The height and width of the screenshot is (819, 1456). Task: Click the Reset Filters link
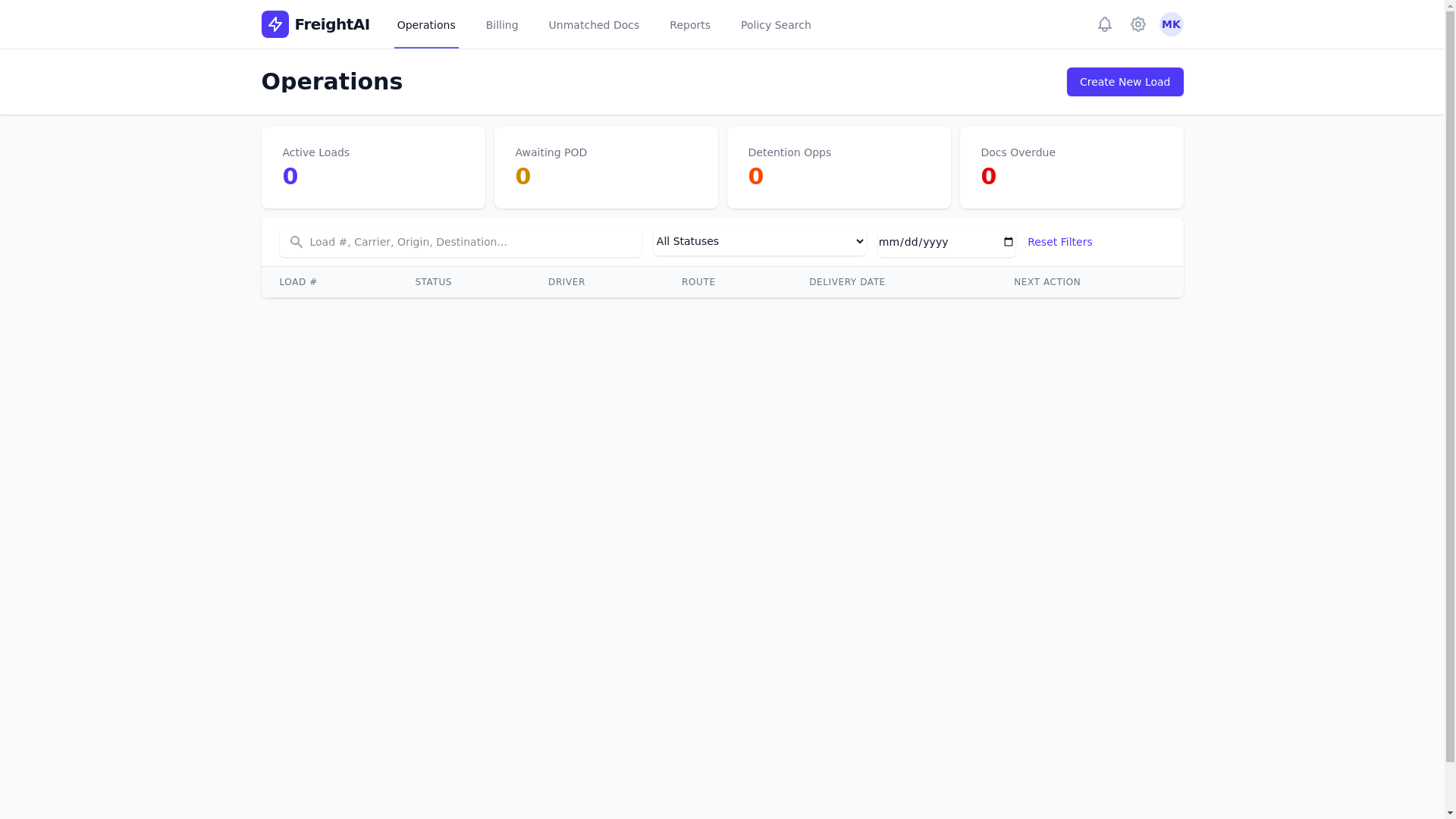click(x=1059, y=242)
